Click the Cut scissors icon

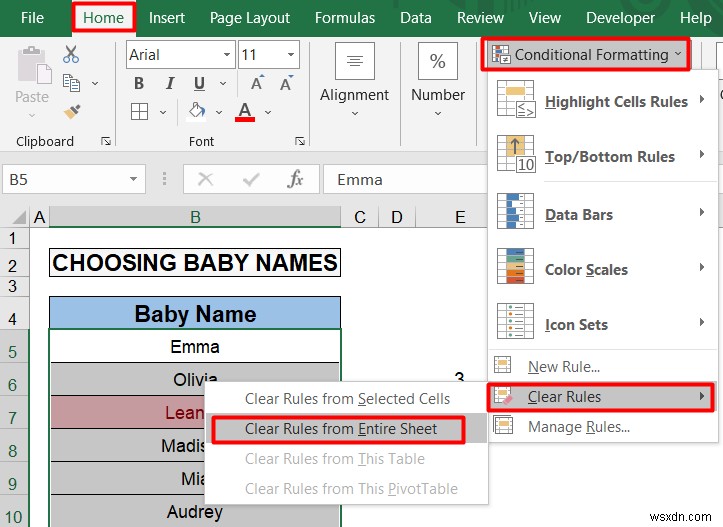(x=71, y=54)
